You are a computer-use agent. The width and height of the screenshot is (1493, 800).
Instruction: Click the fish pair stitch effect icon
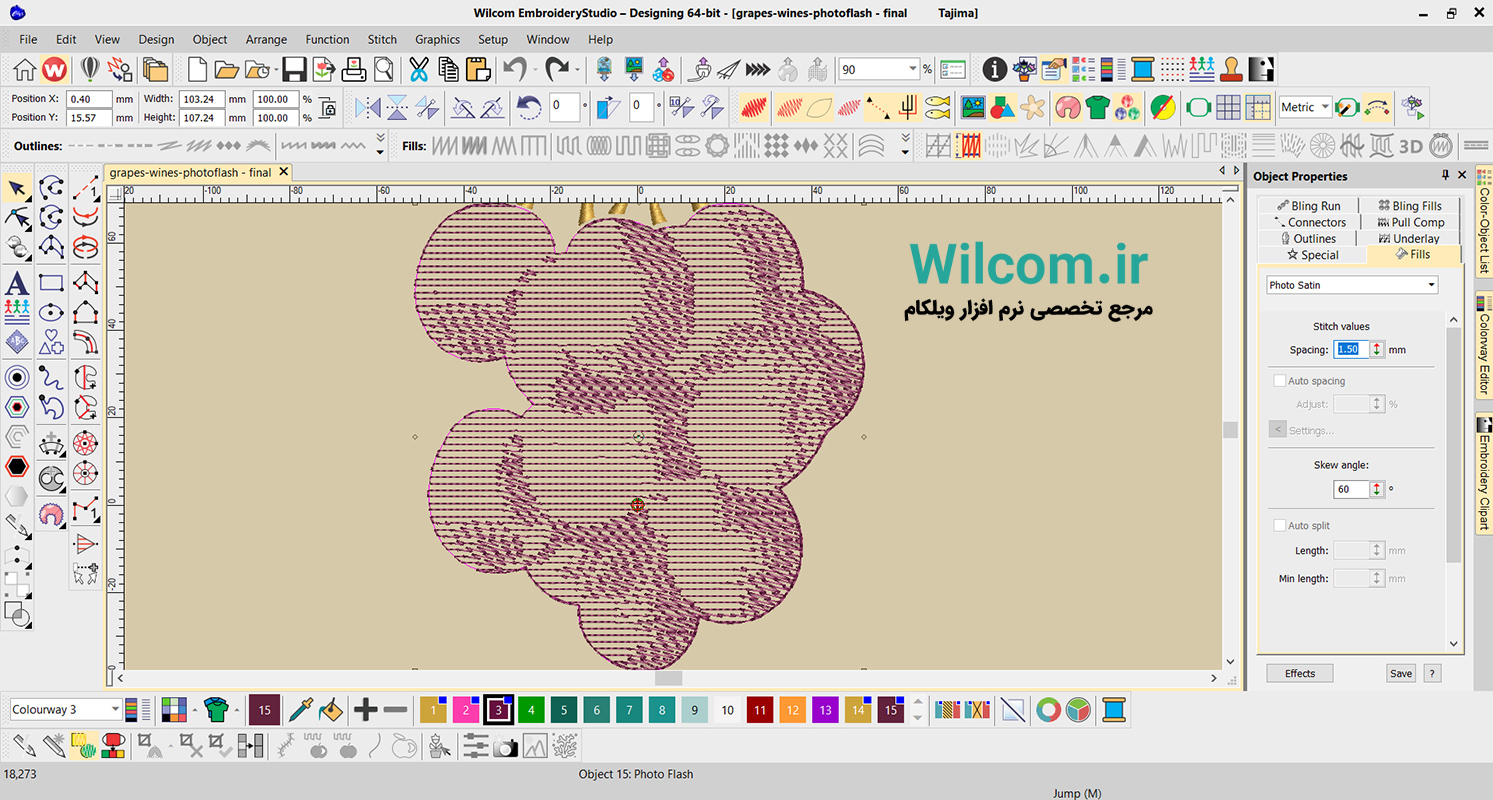tap(937, 107)
